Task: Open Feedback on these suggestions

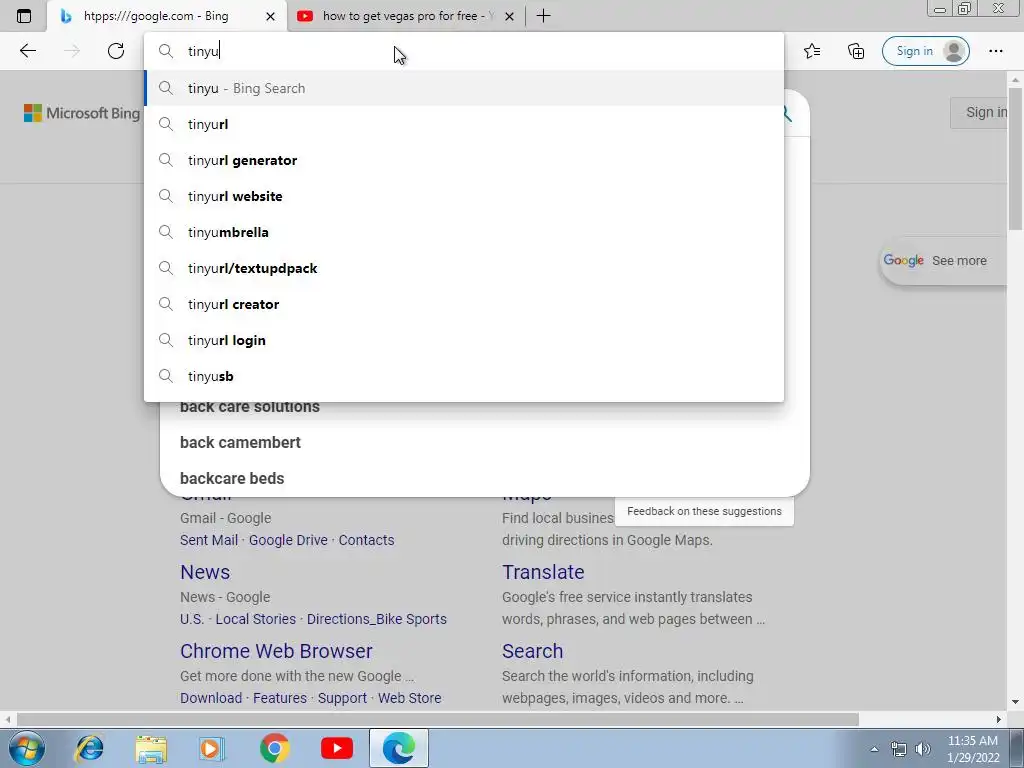Action: (704, 511)
